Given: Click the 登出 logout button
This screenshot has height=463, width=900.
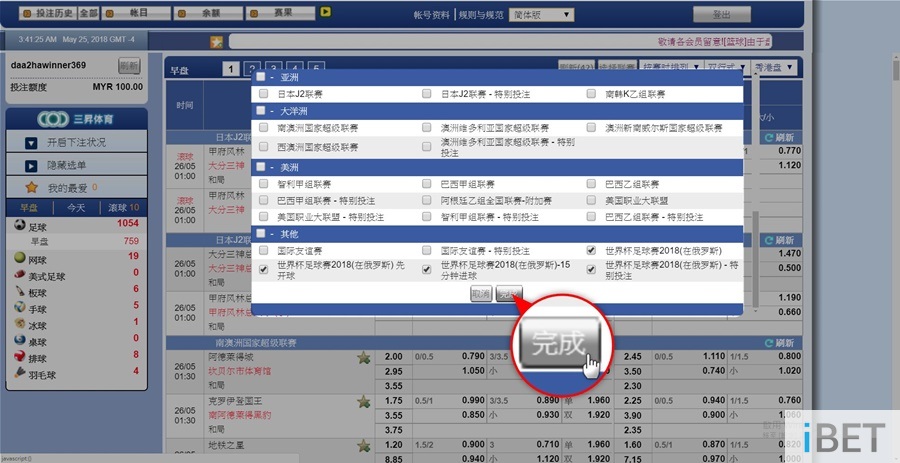Looking at the screenshot, I should tap(721, 14).
